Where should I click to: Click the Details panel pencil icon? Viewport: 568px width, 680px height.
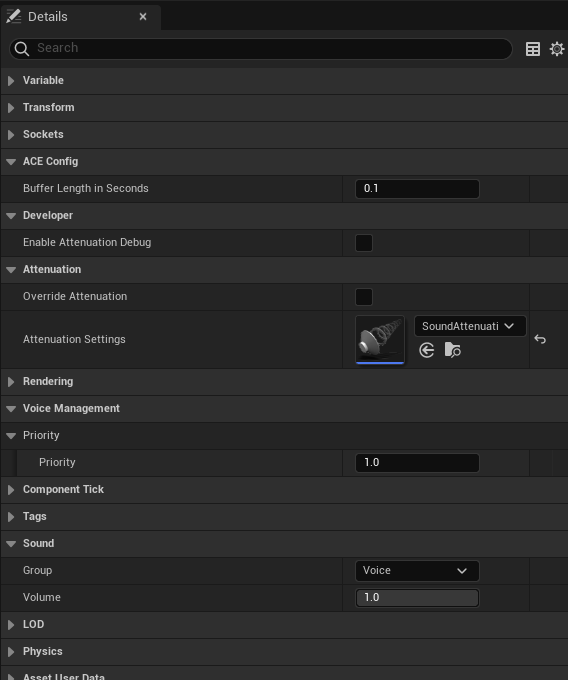click(x=13, y=16)
